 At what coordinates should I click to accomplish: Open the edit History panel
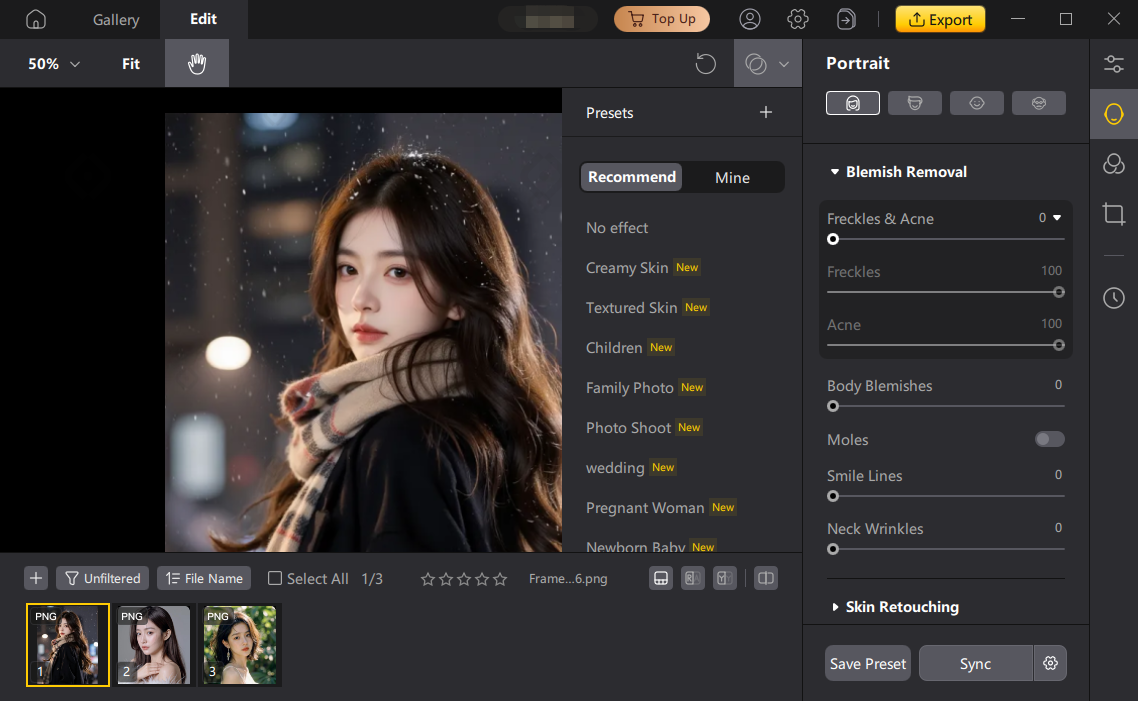coord(1114,297)
